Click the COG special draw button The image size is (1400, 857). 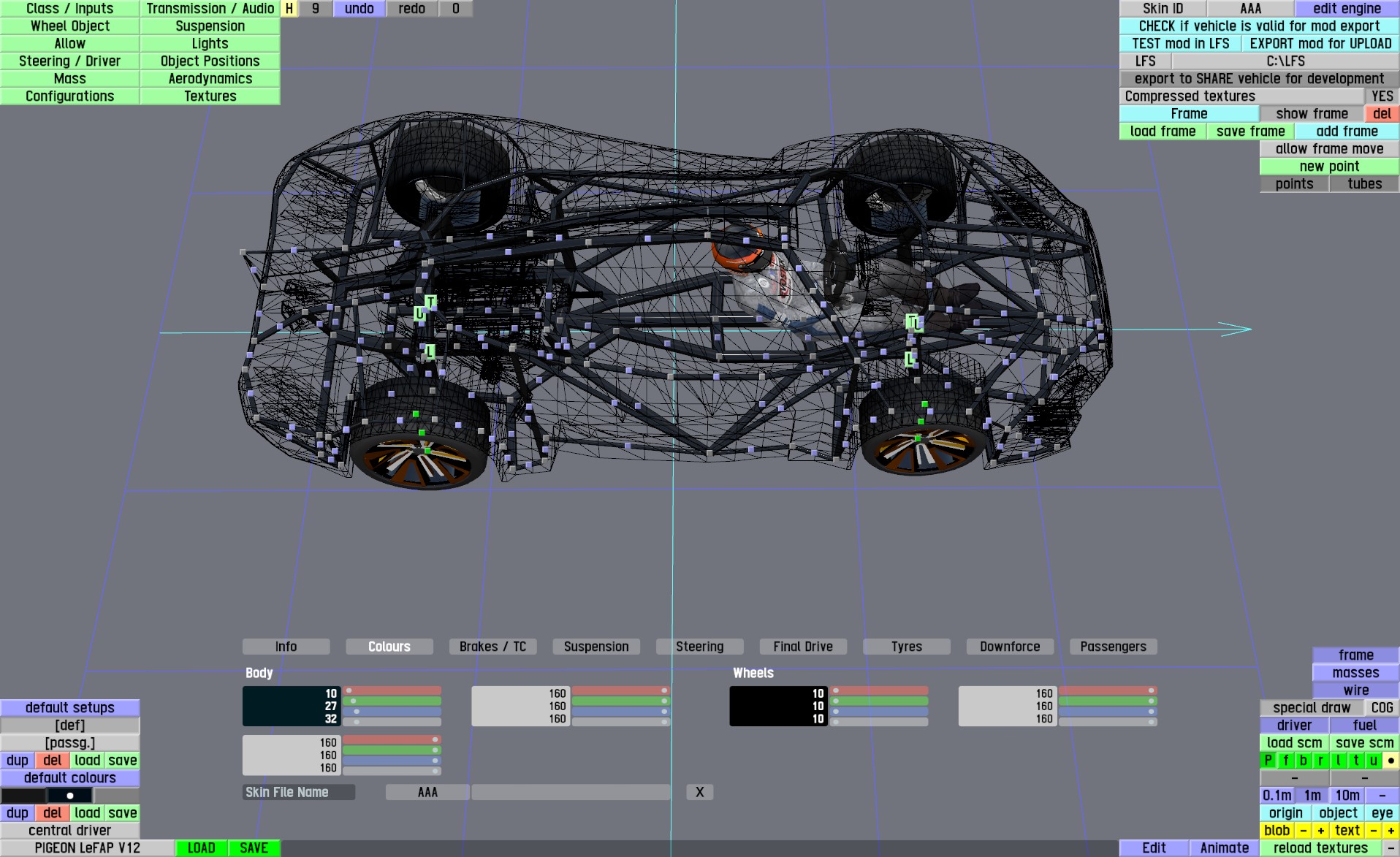pos(1381,708)
